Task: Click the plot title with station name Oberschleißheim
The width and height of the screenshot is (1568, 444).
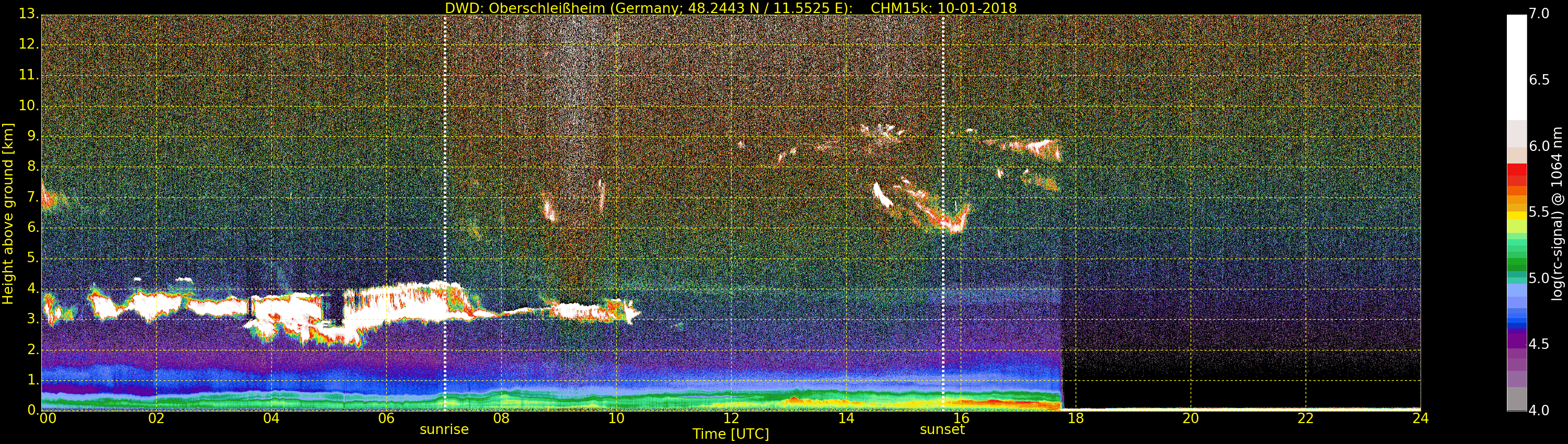Action: [731, 8]
